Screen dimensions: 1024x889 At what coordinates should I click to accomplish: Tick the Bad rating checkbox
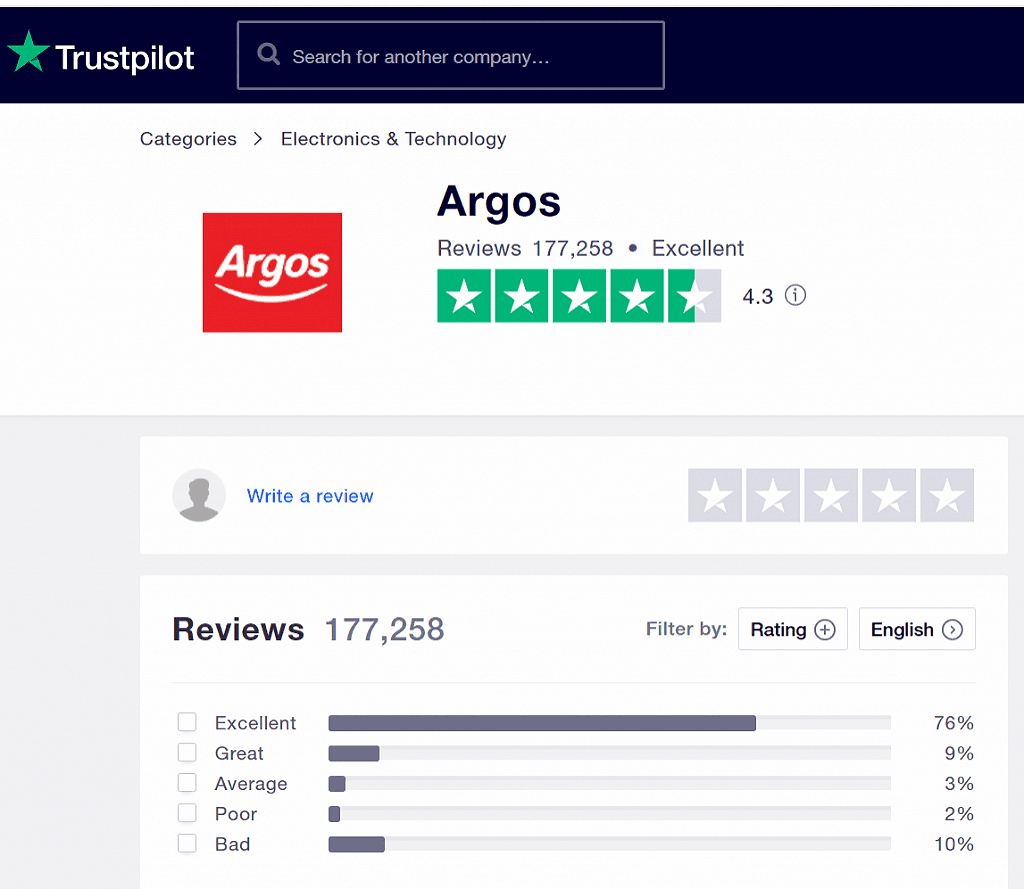click(x=187, y=843)
